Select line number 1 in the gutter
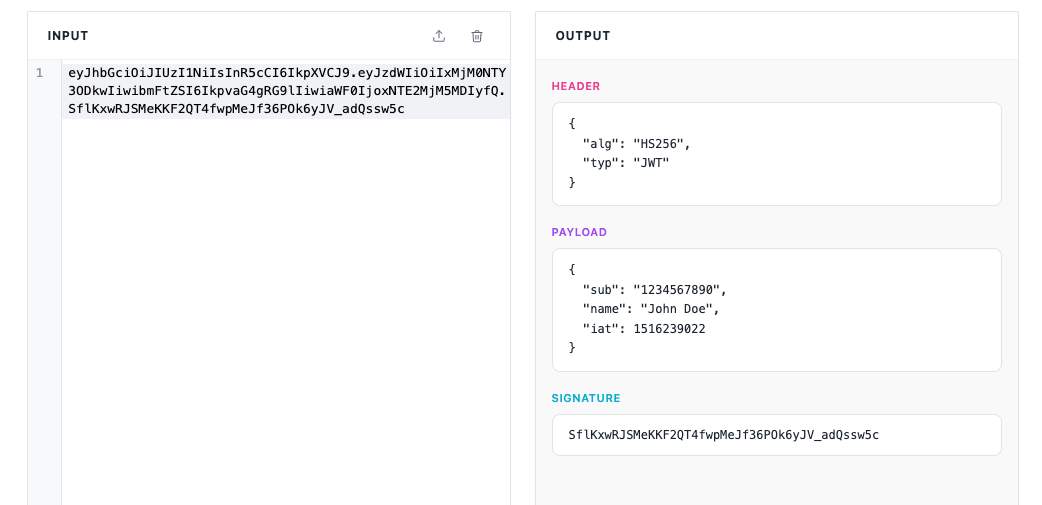 click(40, 73)
